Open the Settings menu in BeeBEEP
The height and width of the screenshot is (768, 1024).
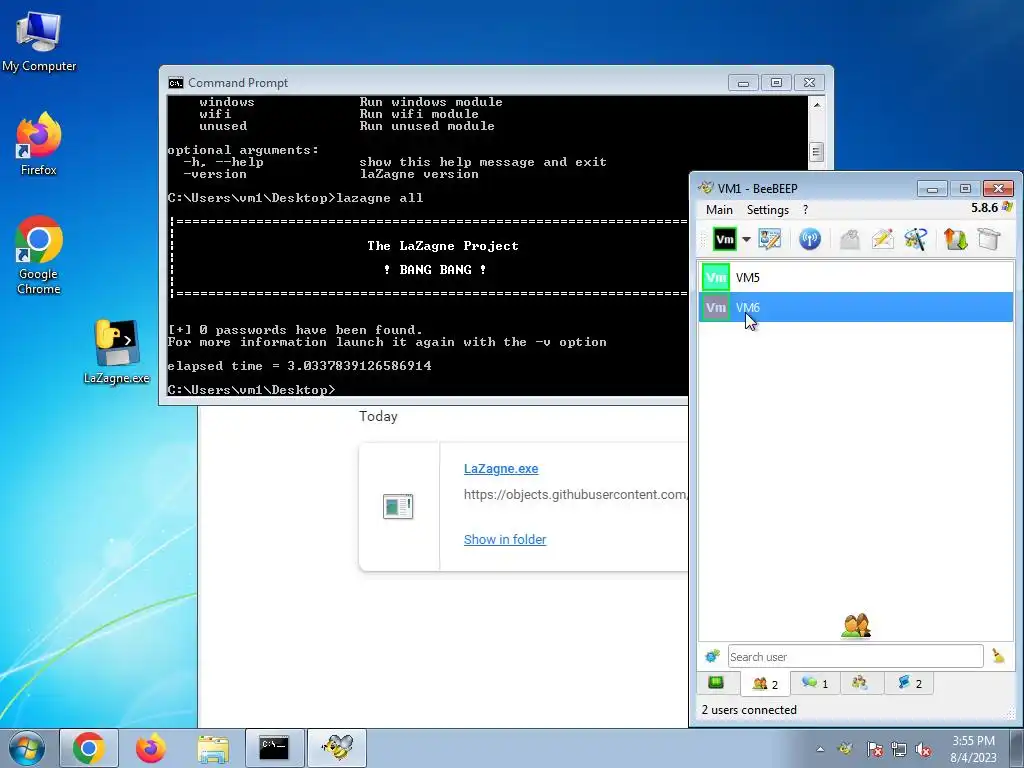point(768,210)
